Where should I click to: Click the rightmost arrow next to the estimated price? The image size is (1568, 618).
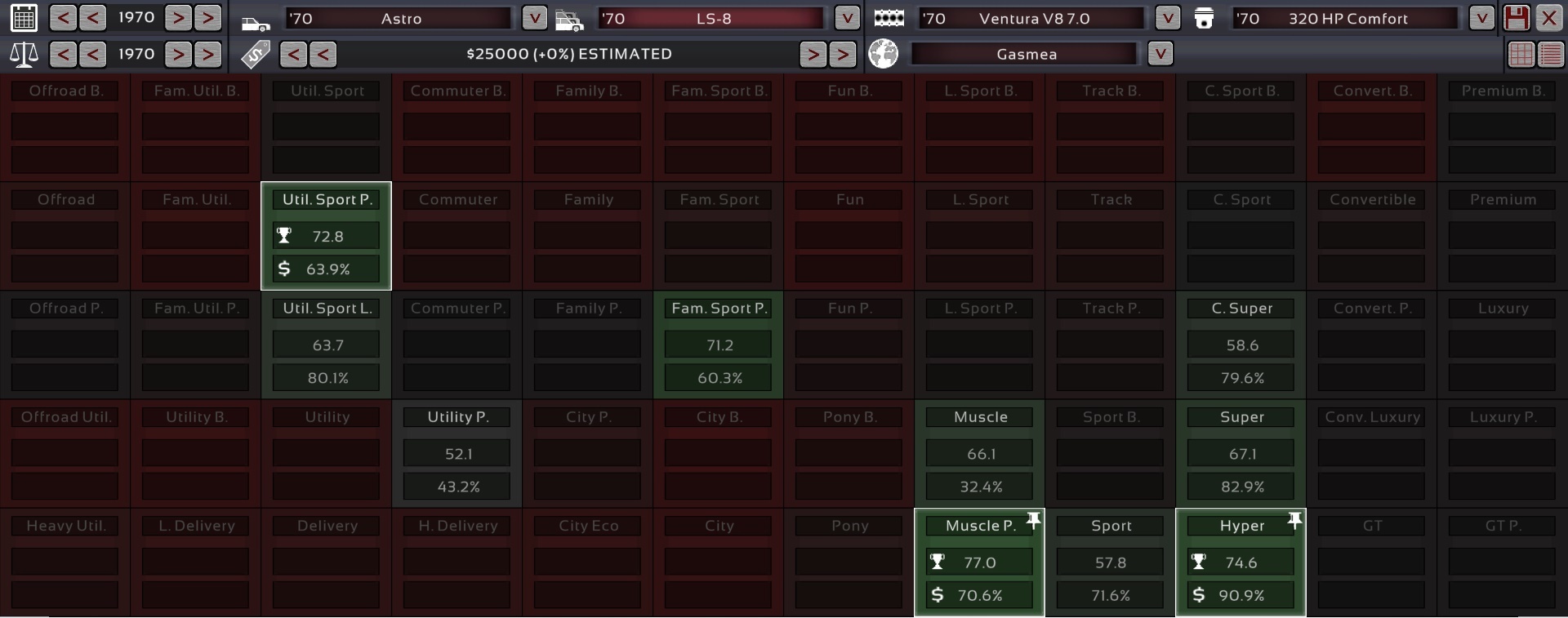tap(842, 55)
